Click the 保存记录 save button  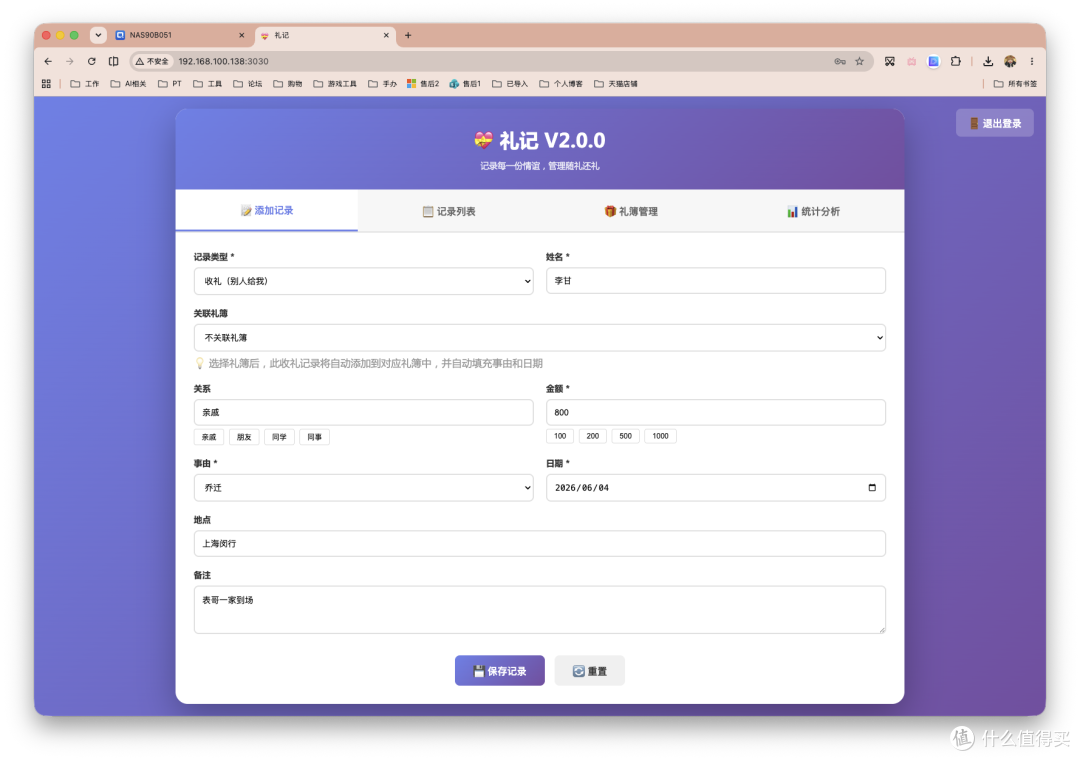499,670
